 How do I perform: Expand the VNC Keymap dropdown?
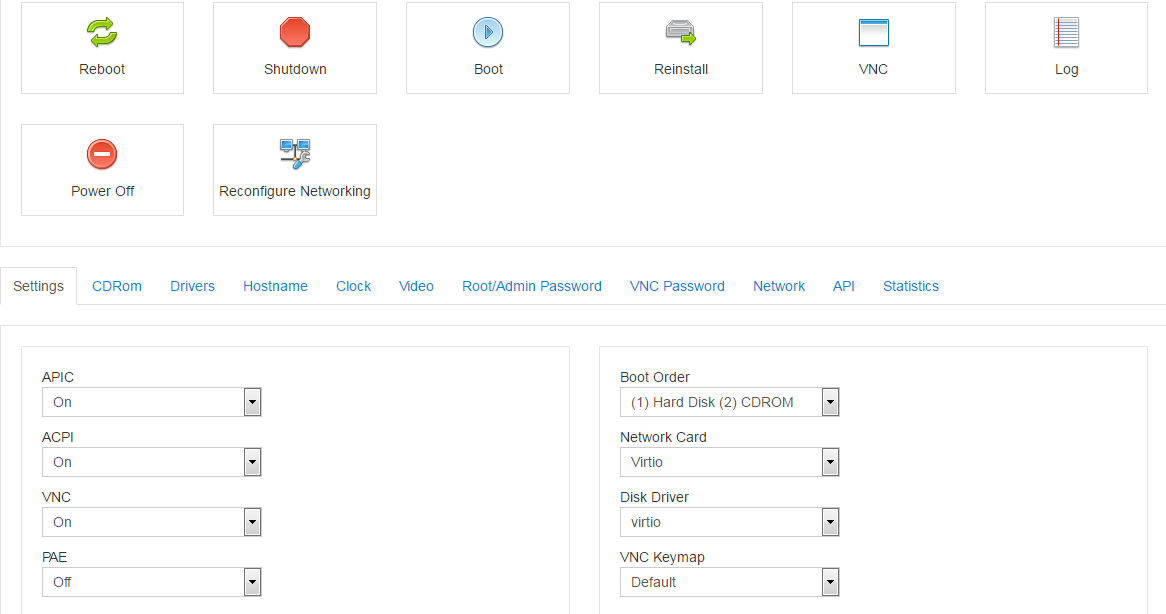pos(729,582)
